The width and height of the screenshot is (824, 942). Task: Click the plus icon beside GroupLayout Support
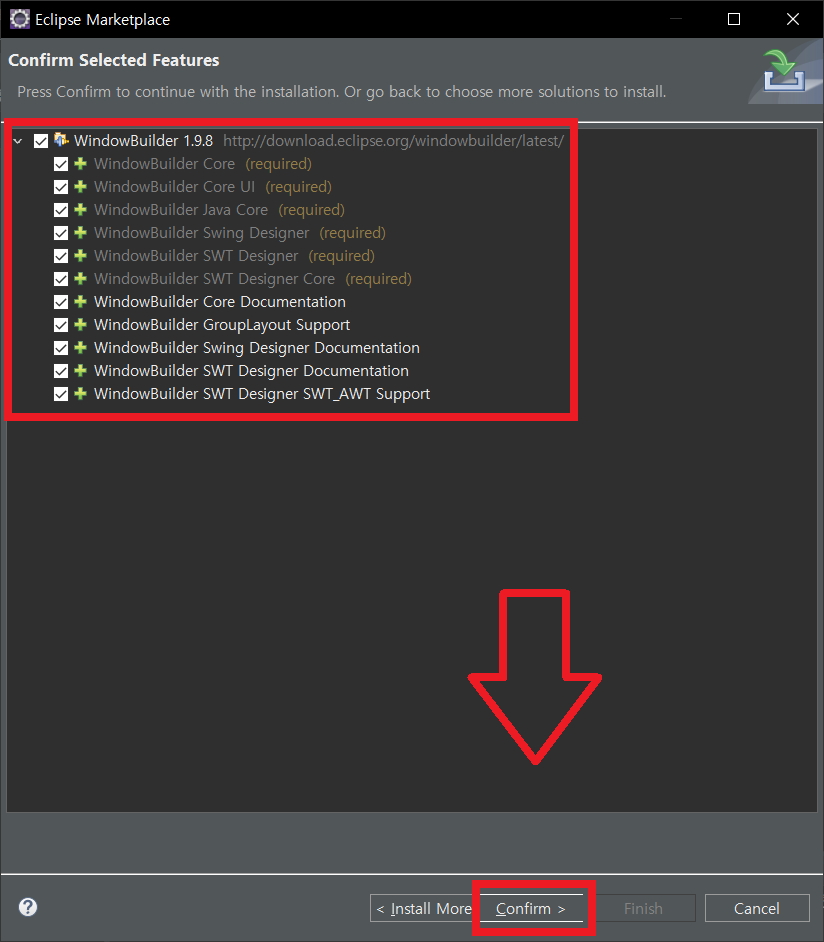[80, 324]
